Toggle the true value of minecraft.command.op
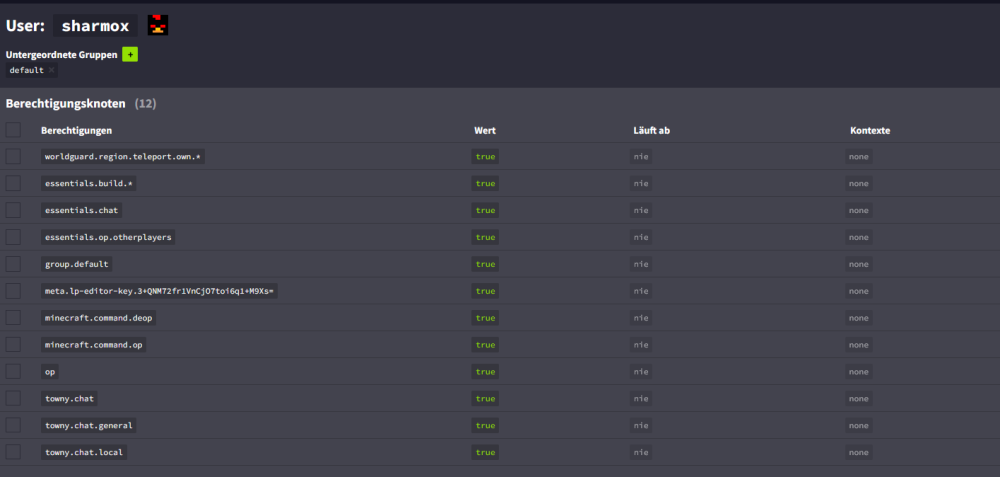1000x477 pixels. click(x=485, y=344)
